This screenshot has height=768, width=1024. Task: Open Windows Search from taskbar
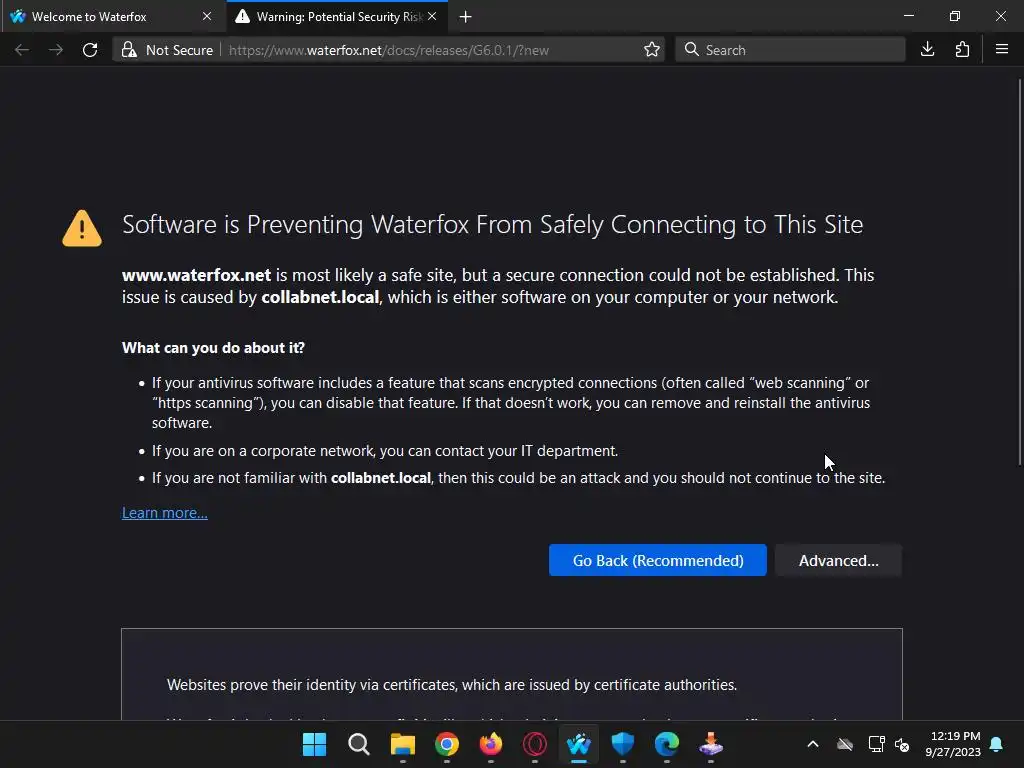coord(359,744)
